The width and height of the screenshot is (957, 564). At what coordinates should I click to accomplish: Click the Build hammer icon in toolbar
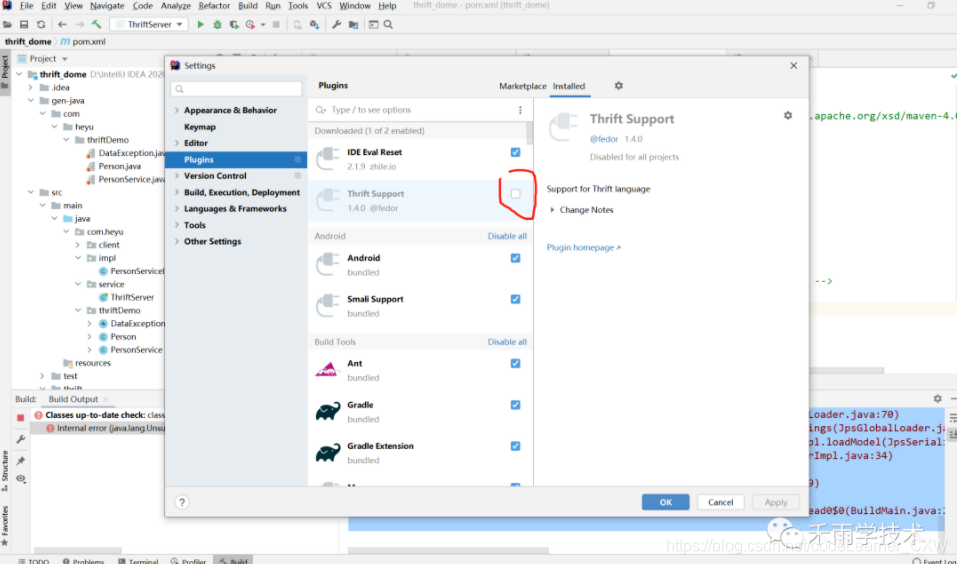pos(96,24)
